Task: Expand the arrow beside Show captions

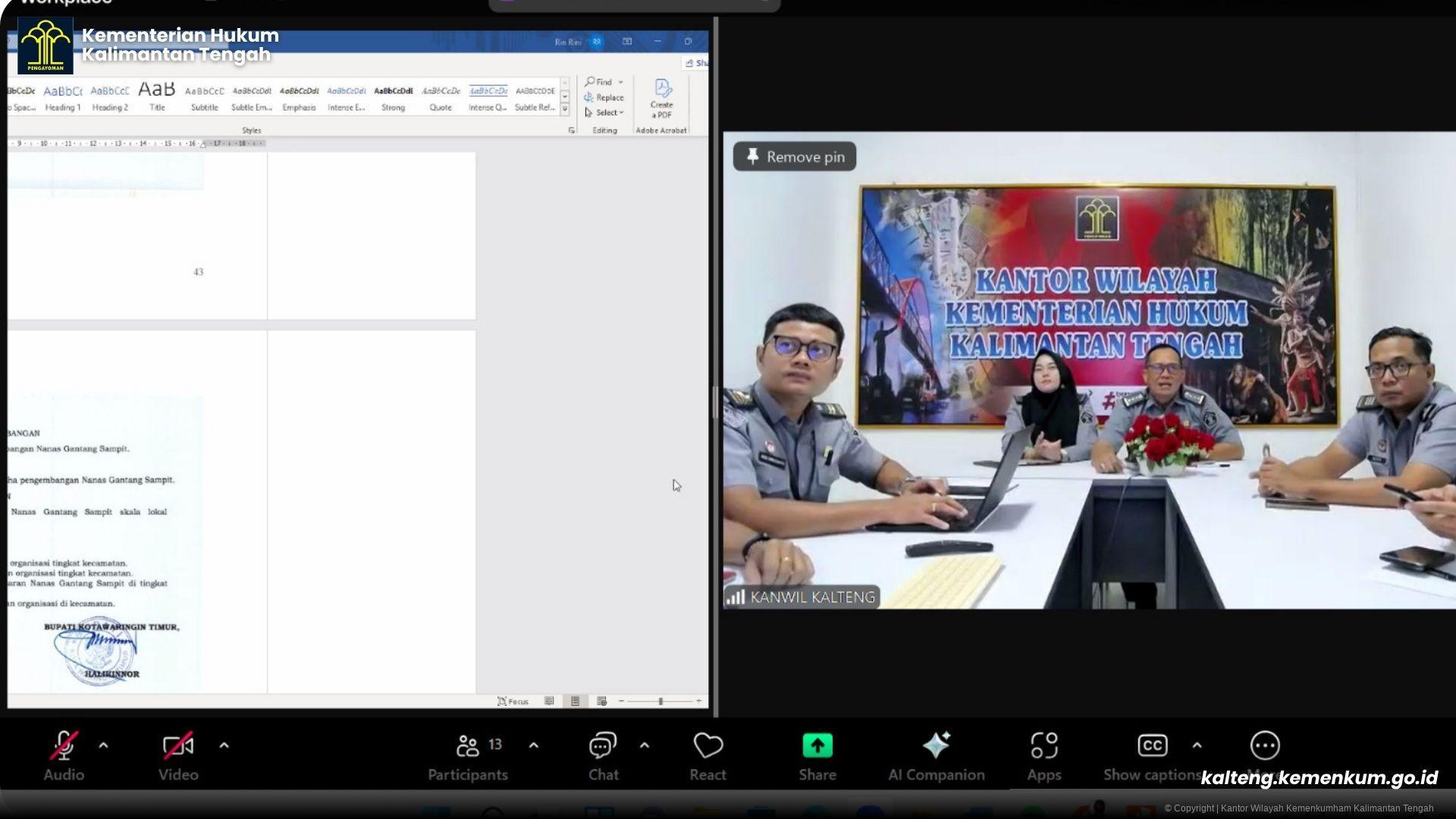Action: (1197, 746)
